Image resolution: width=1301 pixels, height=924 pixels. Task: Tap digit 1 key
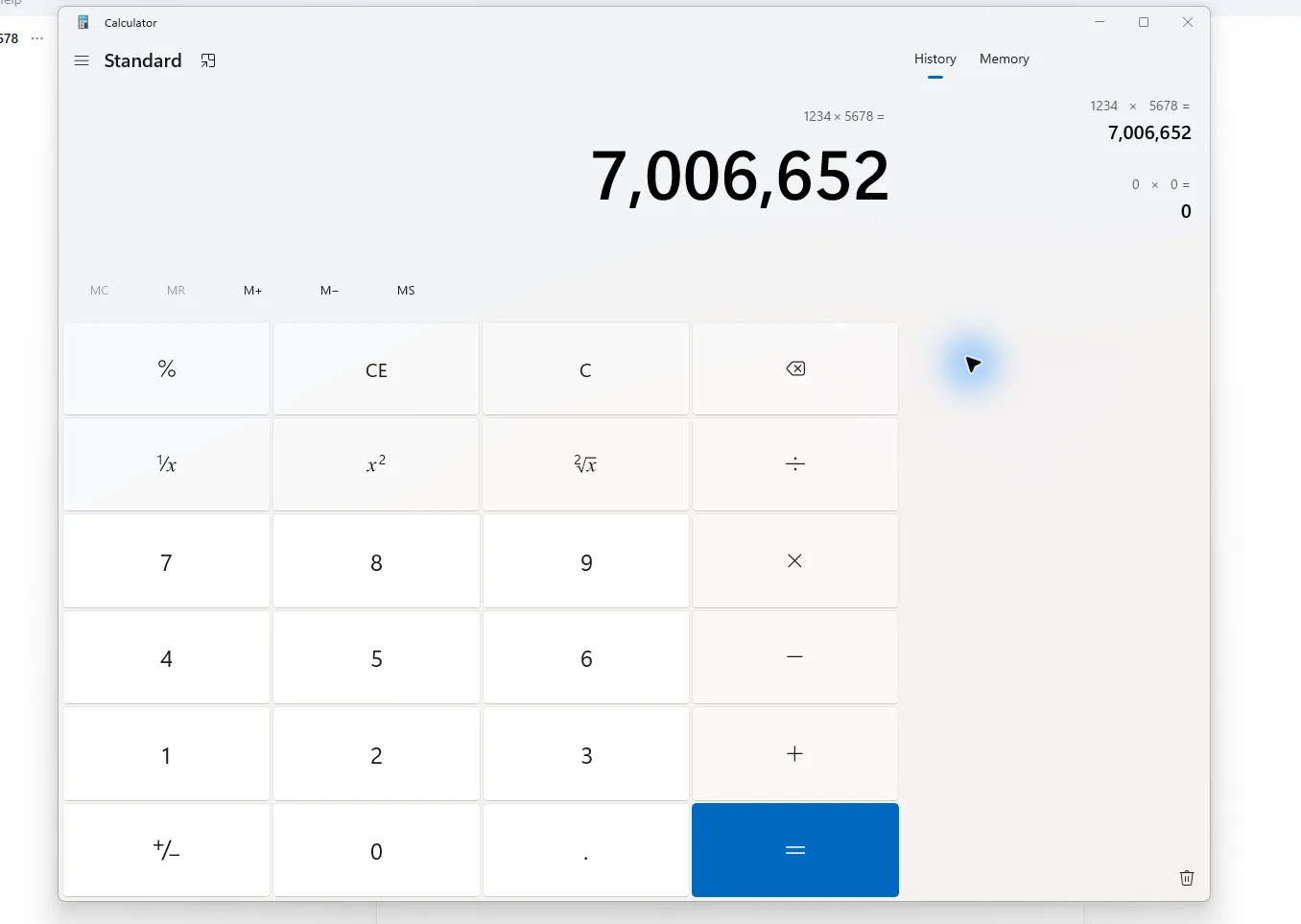pos(167,754)
